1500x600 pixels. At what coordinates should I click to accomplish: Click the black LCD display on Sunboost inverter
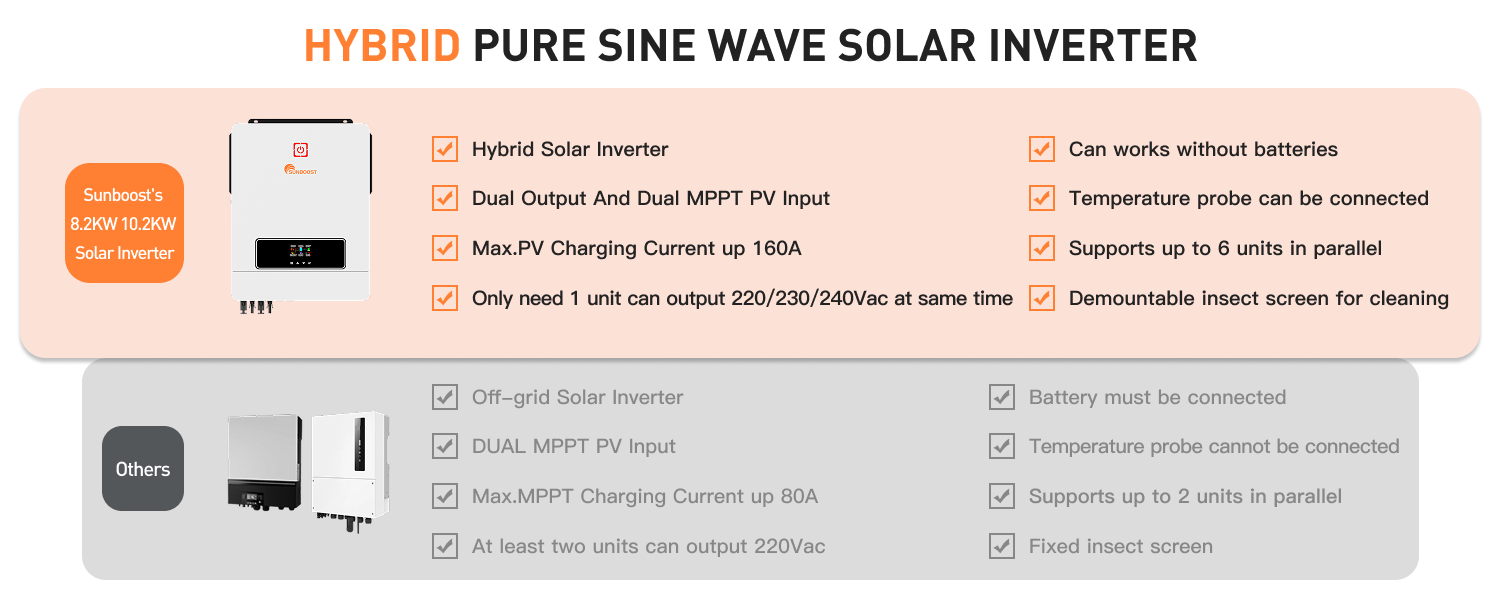click(x=300, y=253)
